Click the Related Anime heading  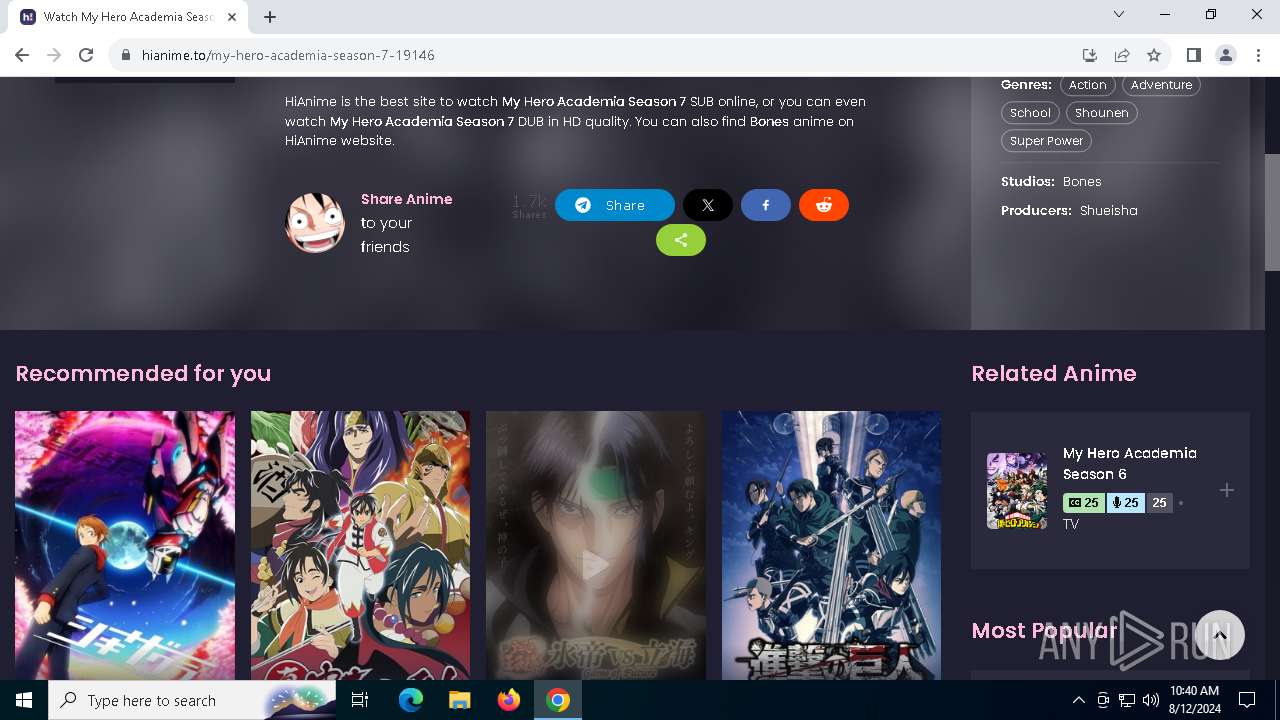point(1054,374)
